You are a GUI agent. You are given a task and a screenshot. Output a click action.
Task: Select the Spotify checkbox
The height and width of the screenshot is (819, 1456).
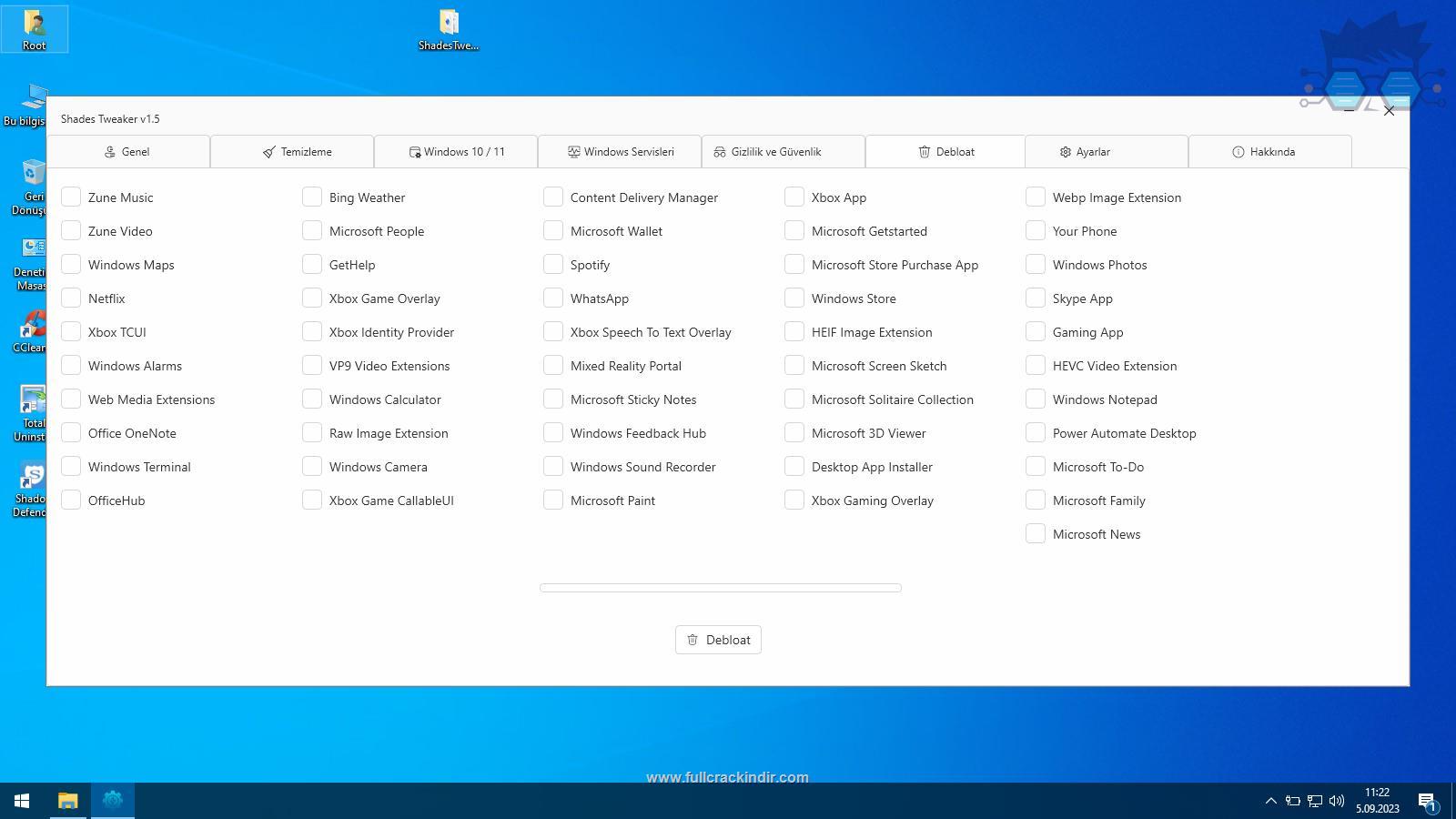(553, 264)
